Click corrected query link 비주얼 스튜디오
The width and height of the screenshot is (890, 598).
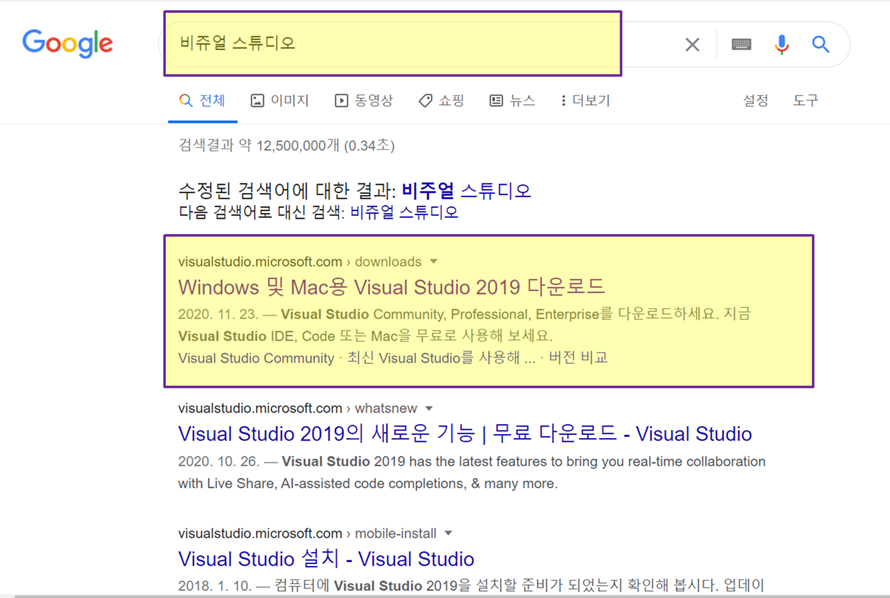tap(466, 191)
